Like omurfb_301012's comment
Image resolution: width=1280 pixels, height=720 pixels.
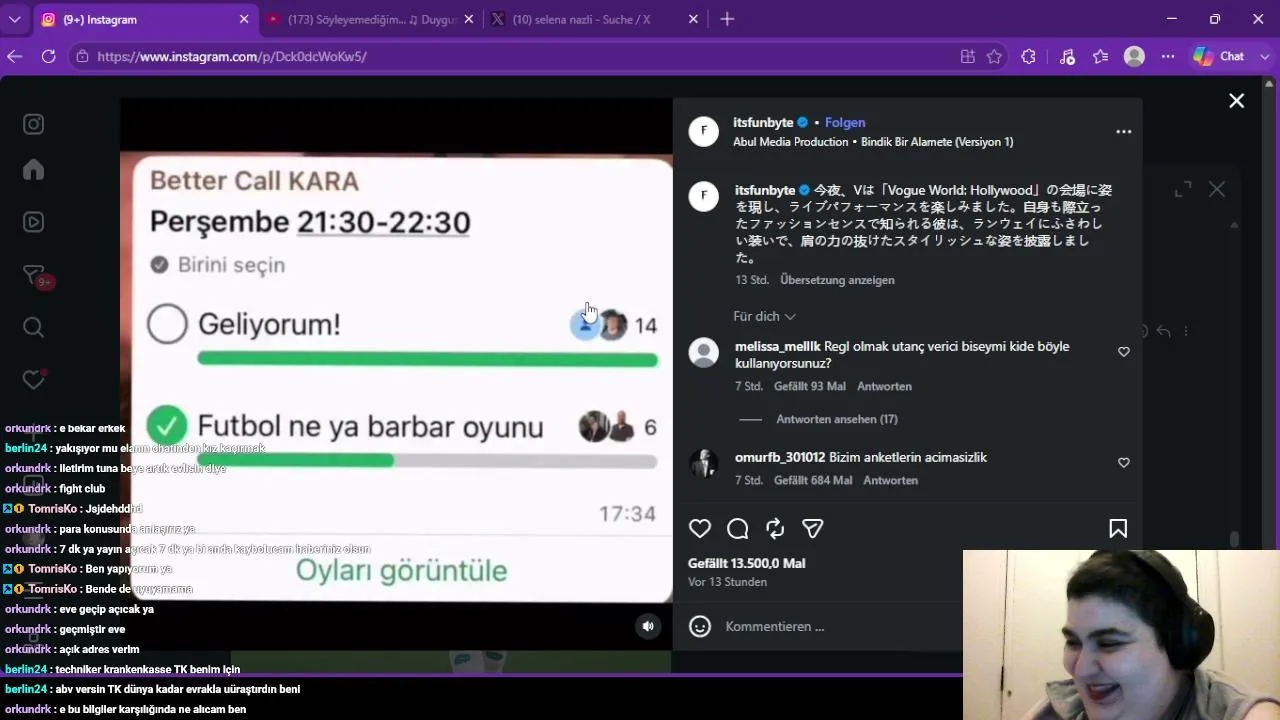1124,463
